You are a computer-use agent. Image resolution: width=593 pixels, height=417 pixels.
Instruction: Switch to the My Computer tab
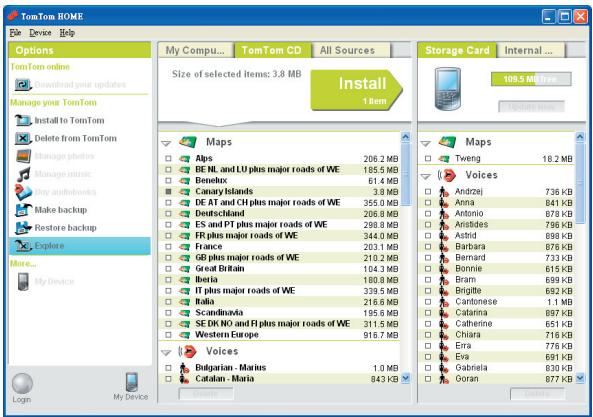pos(196,50)
